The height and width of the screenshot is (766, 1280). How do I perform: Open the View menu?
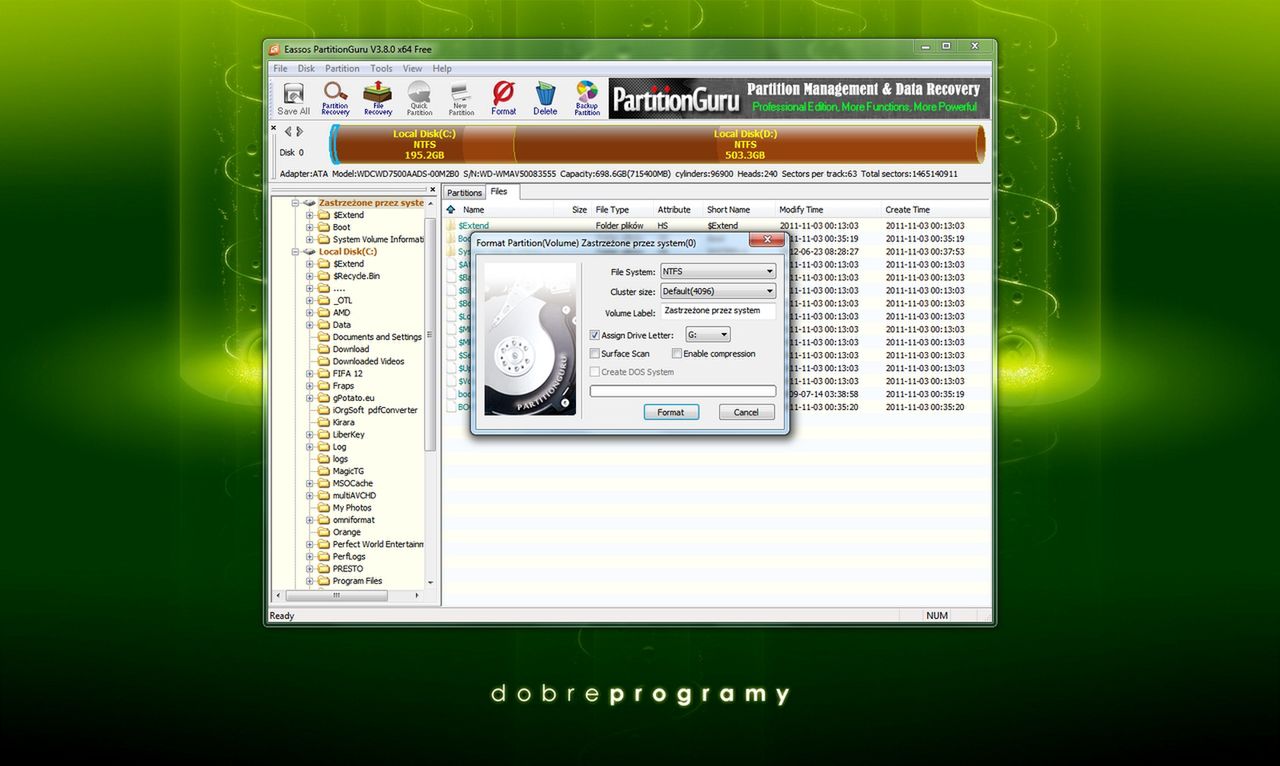pyautogui.click(x=412, y=69)
